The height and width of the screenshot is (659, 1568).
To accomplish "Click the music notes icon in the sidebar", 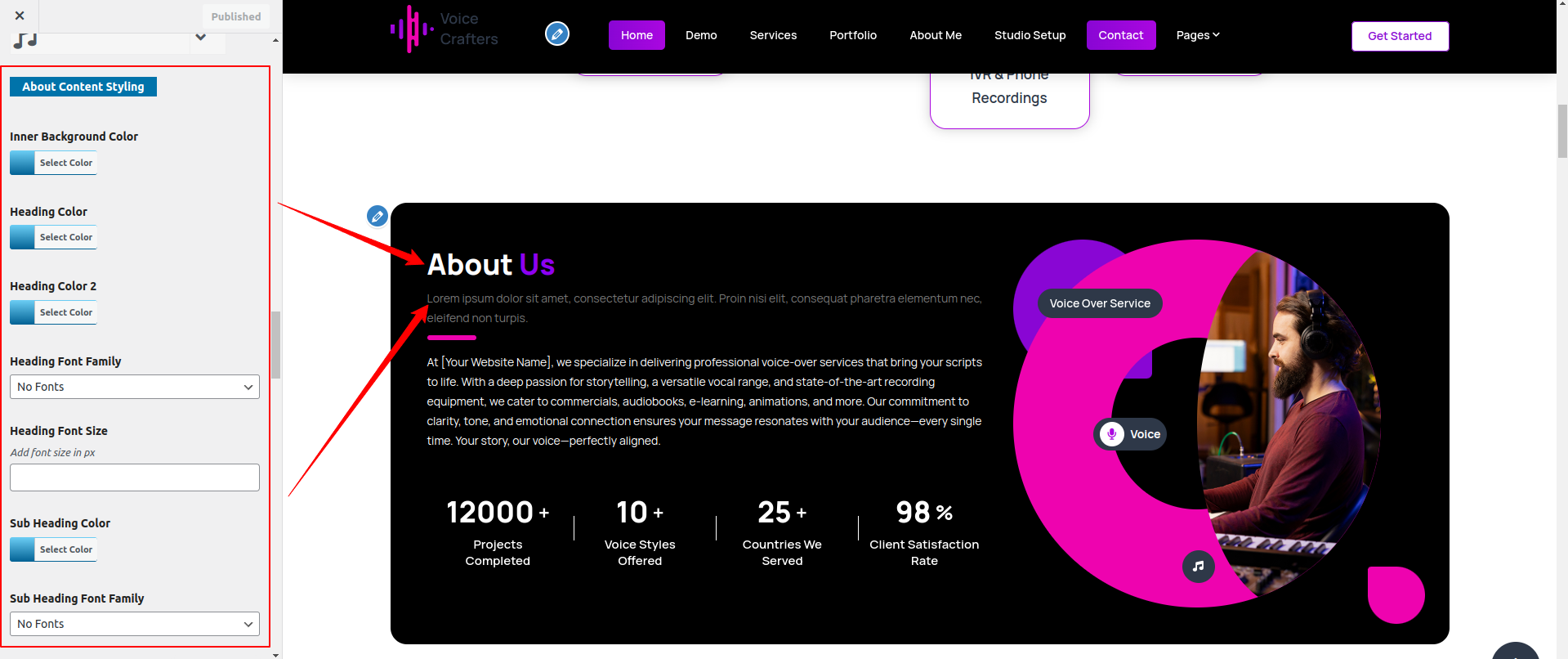I will [x=25, y=40].
